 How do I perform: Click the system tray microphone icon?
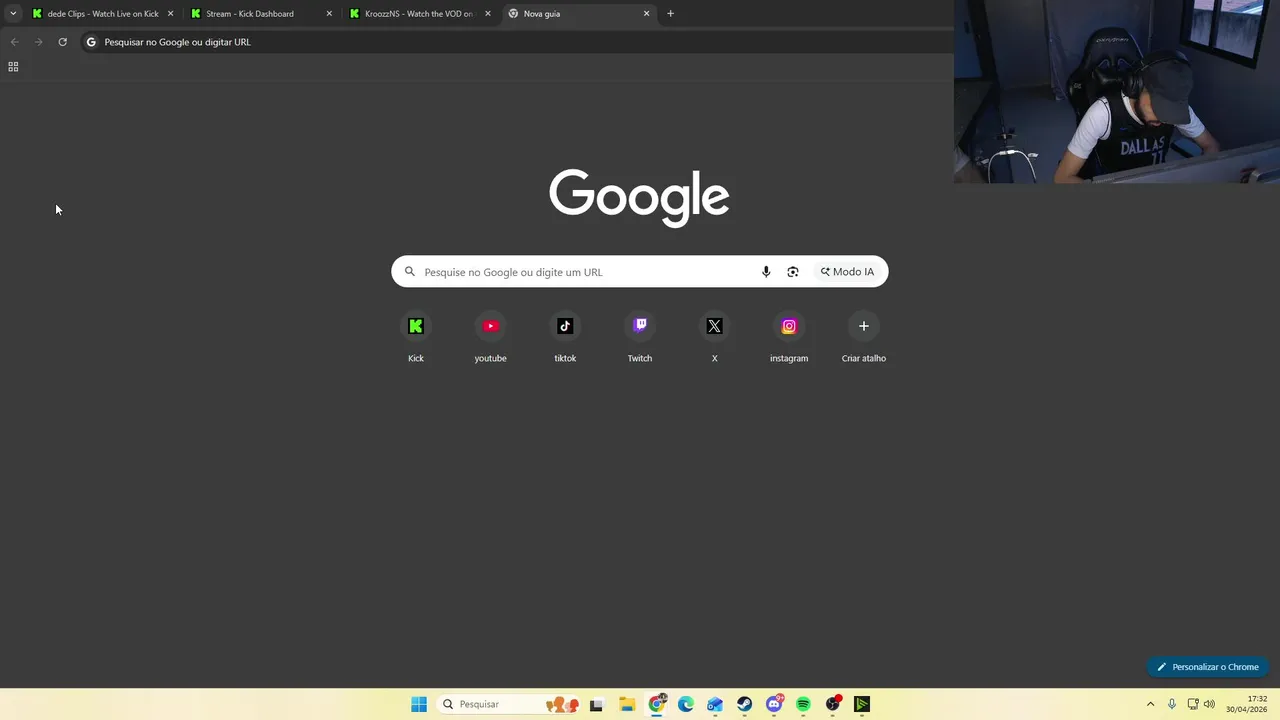point(1172,704)
